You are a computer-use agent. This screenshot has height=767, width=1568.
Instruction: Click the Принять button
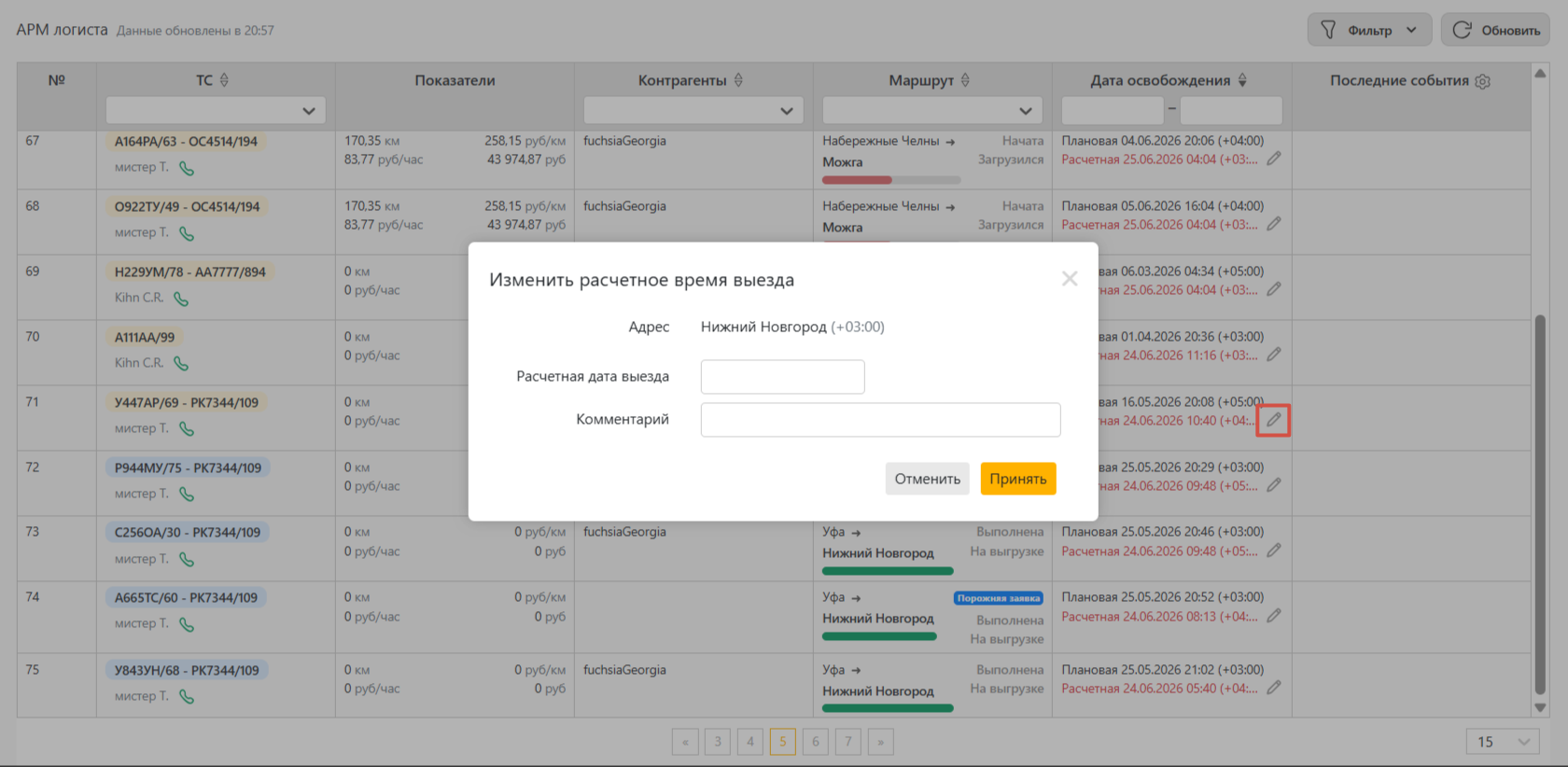[x=1018, y=479]
